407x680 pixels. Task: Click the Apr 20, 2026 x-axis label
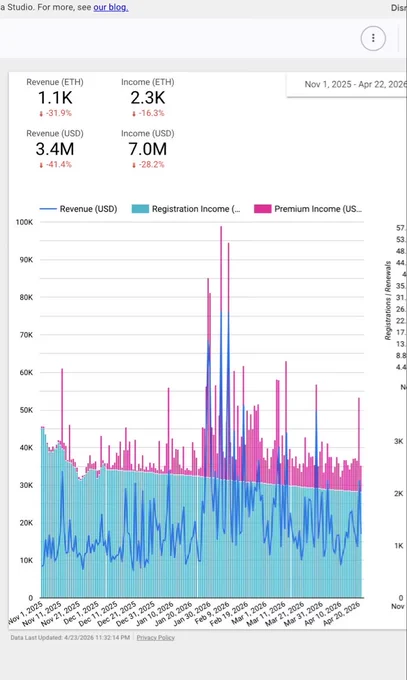click(343, 614)
